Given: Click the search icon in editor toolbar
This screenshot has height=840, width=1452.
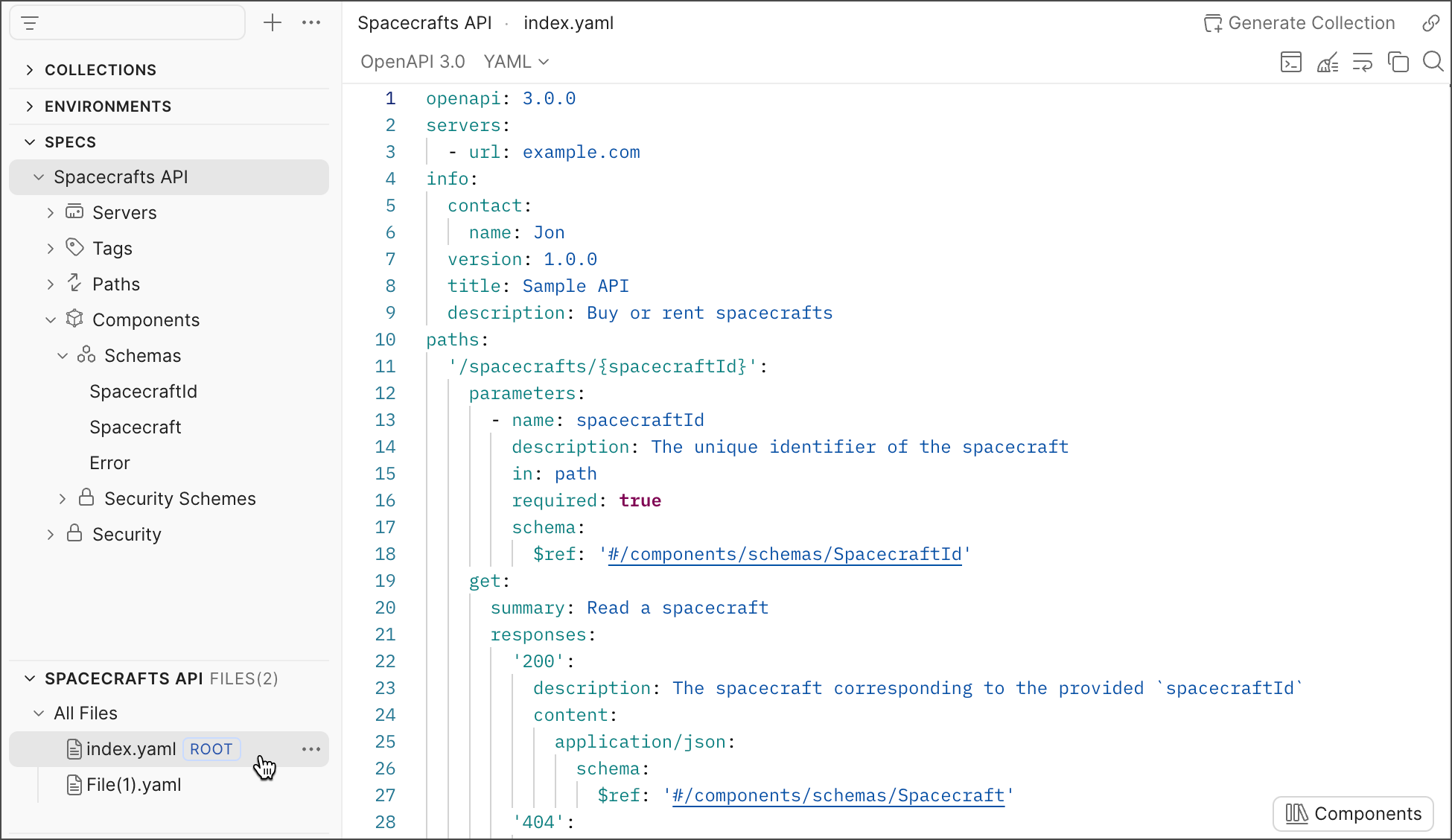Looking at the screenshot, I should [1433, 62].
